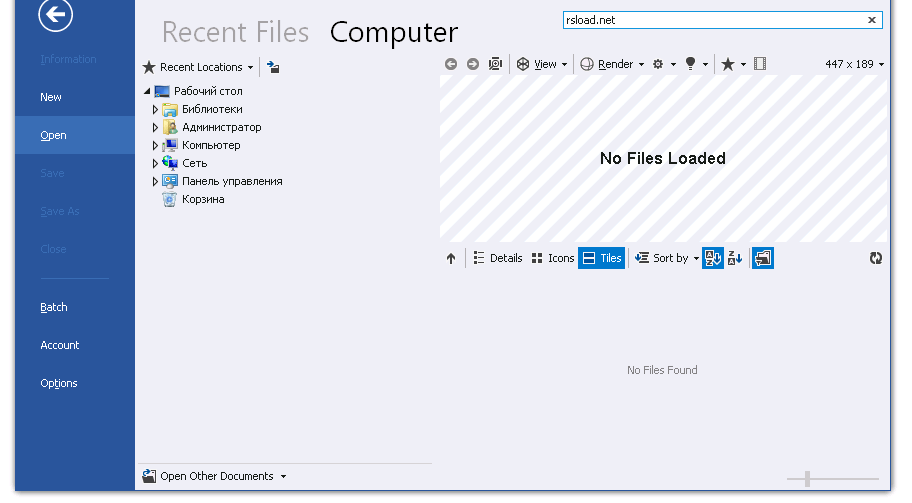Image resolution: width=912 pixels, height=503 pixels.
Task: Click the preview next file arrow
Action: [x=473, y=64]
